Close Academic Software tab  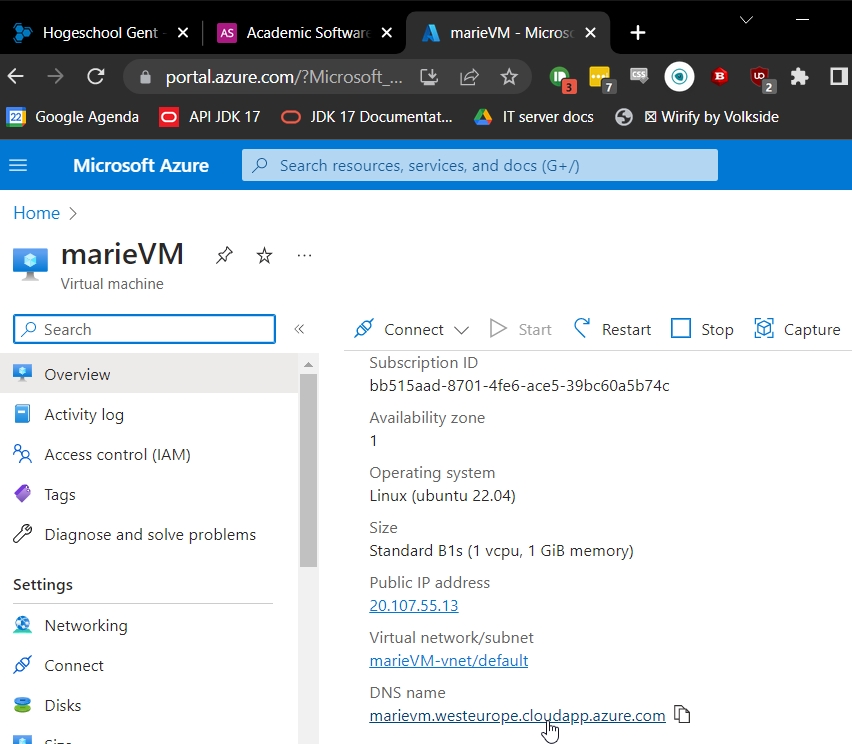point(387,33)
